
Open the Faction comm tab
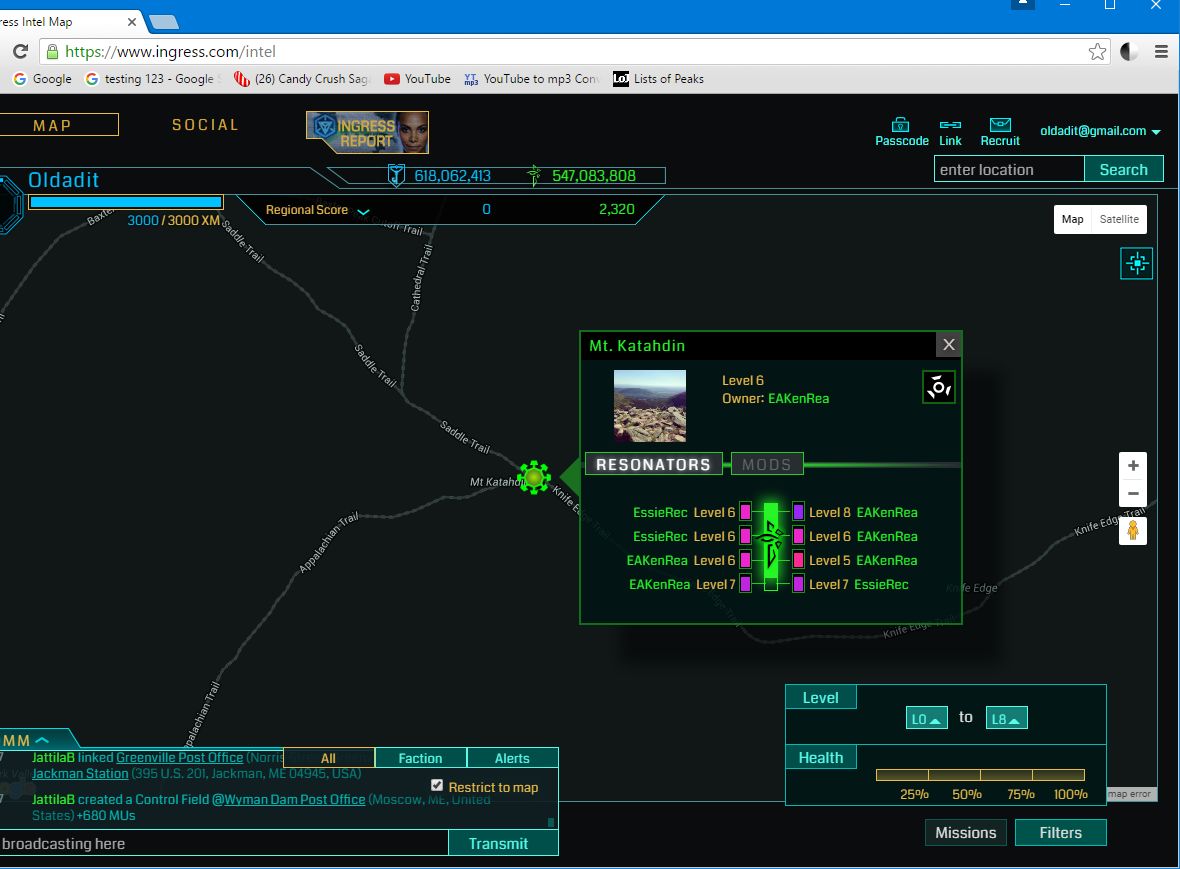coord(420,758)
